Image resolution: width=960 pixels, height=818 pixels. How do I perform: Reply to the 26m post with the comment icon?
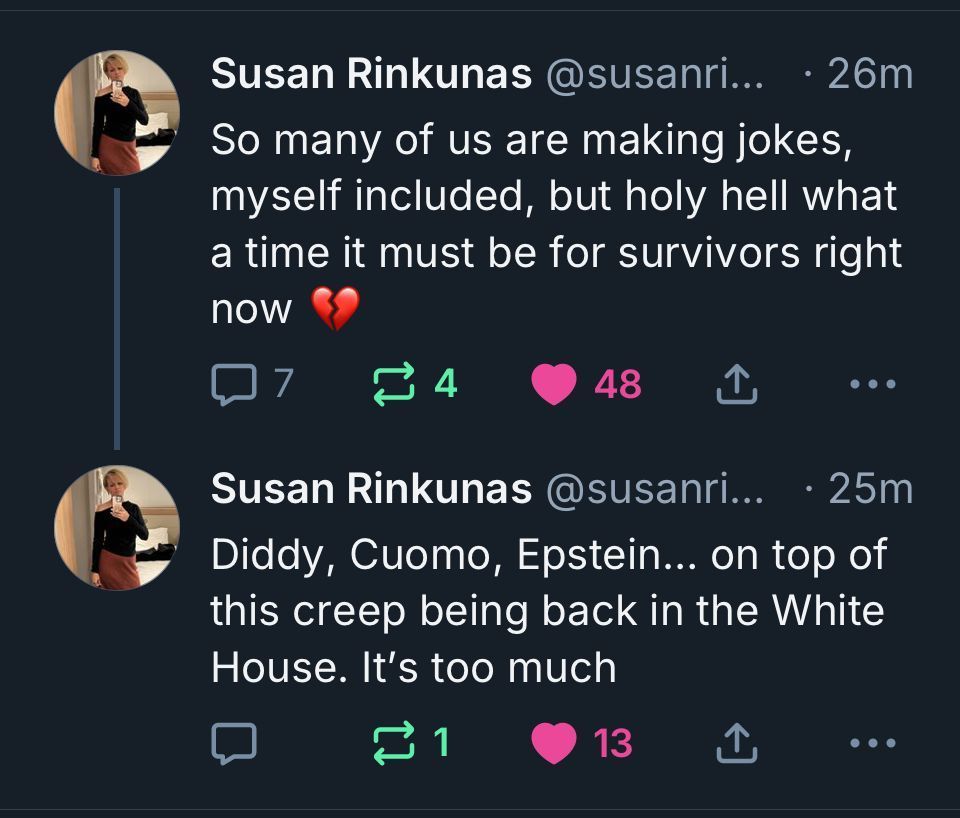pos(234,385)
